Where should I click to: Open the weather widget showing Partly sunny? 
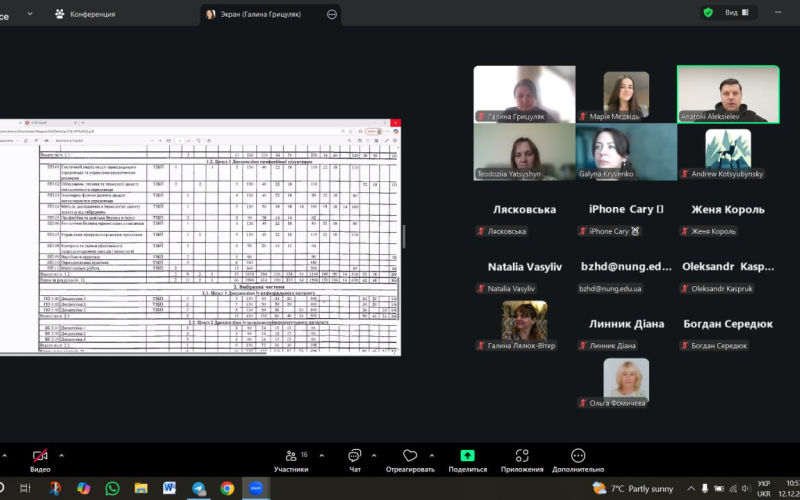tap(633, 488)
